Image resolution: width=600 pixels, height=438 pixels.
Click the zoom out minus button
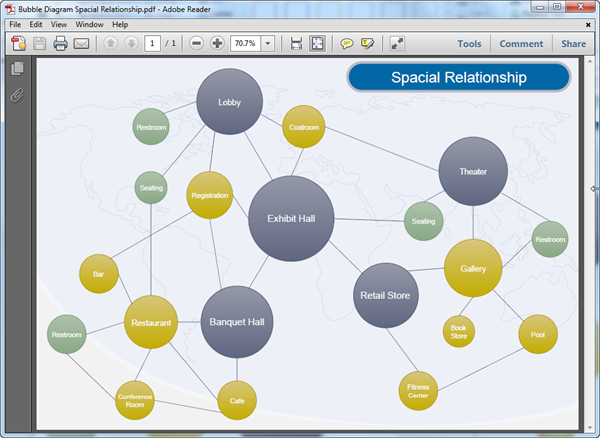(196, 44)
